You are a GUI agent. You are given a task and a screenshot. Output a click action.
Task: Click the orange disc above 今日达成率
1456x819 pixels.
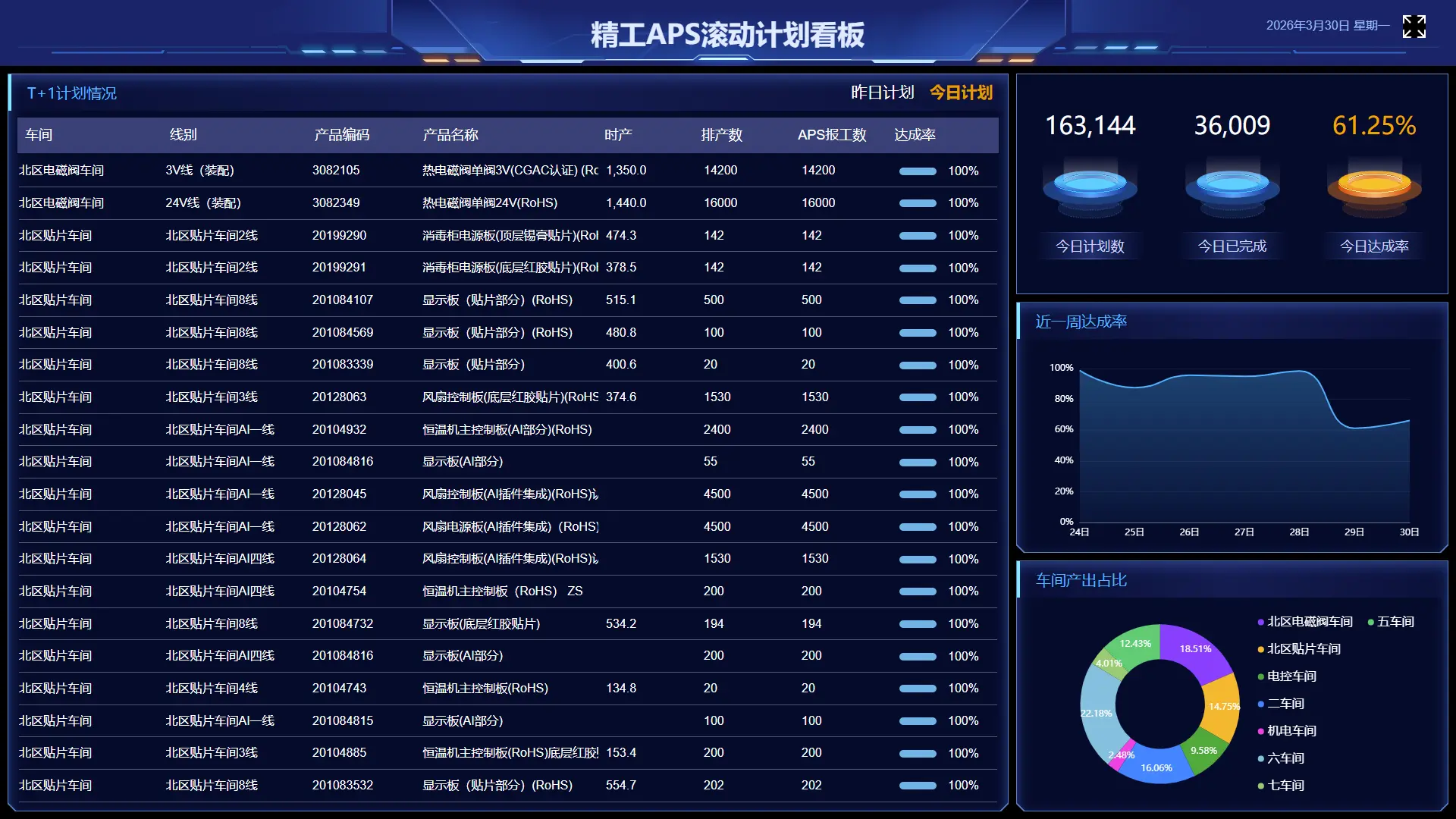(1373, 184)
